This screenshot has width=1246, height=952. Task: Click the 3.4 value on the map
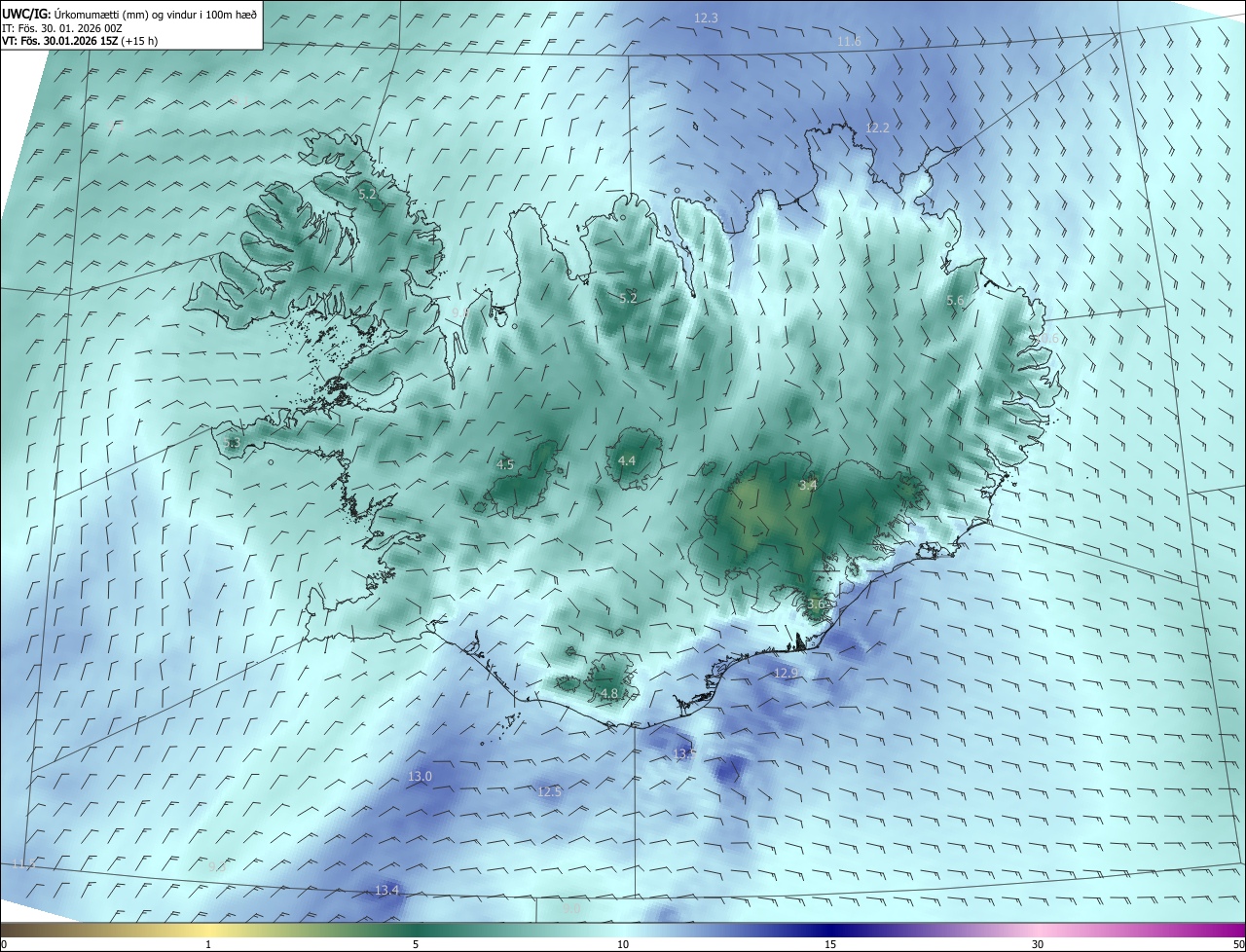[807, 485]
